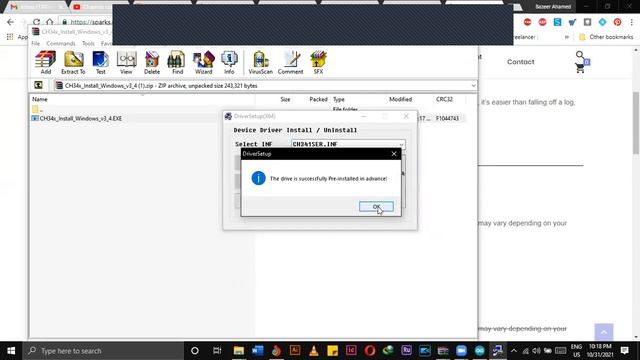Expand the Select INF combo box
Screen dimensions: 640x360
pyautogui.click(x=401, y=144)
